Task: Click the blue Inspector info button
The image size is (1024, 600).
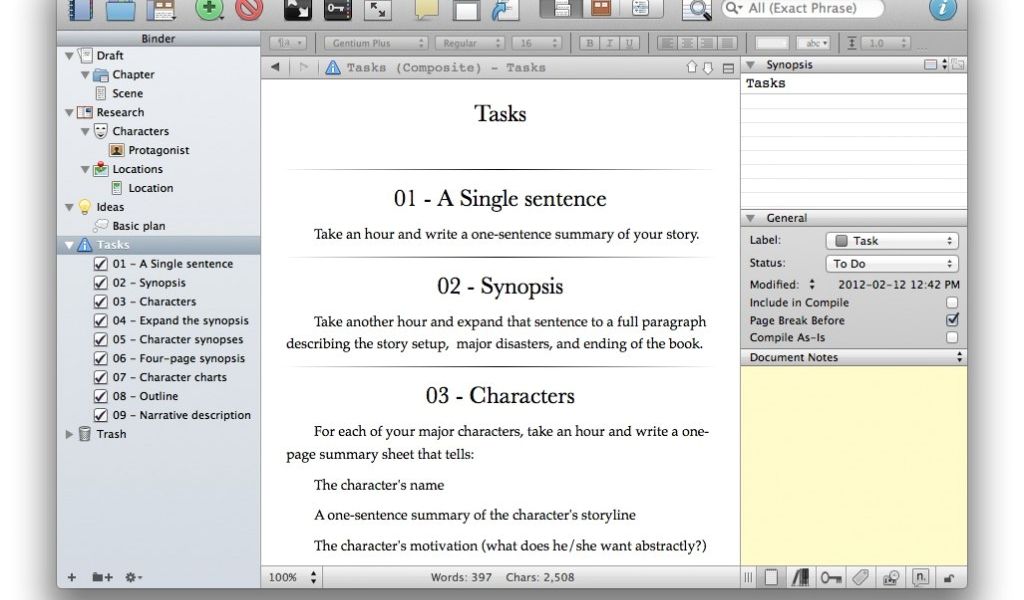Action: click(942, 9)
